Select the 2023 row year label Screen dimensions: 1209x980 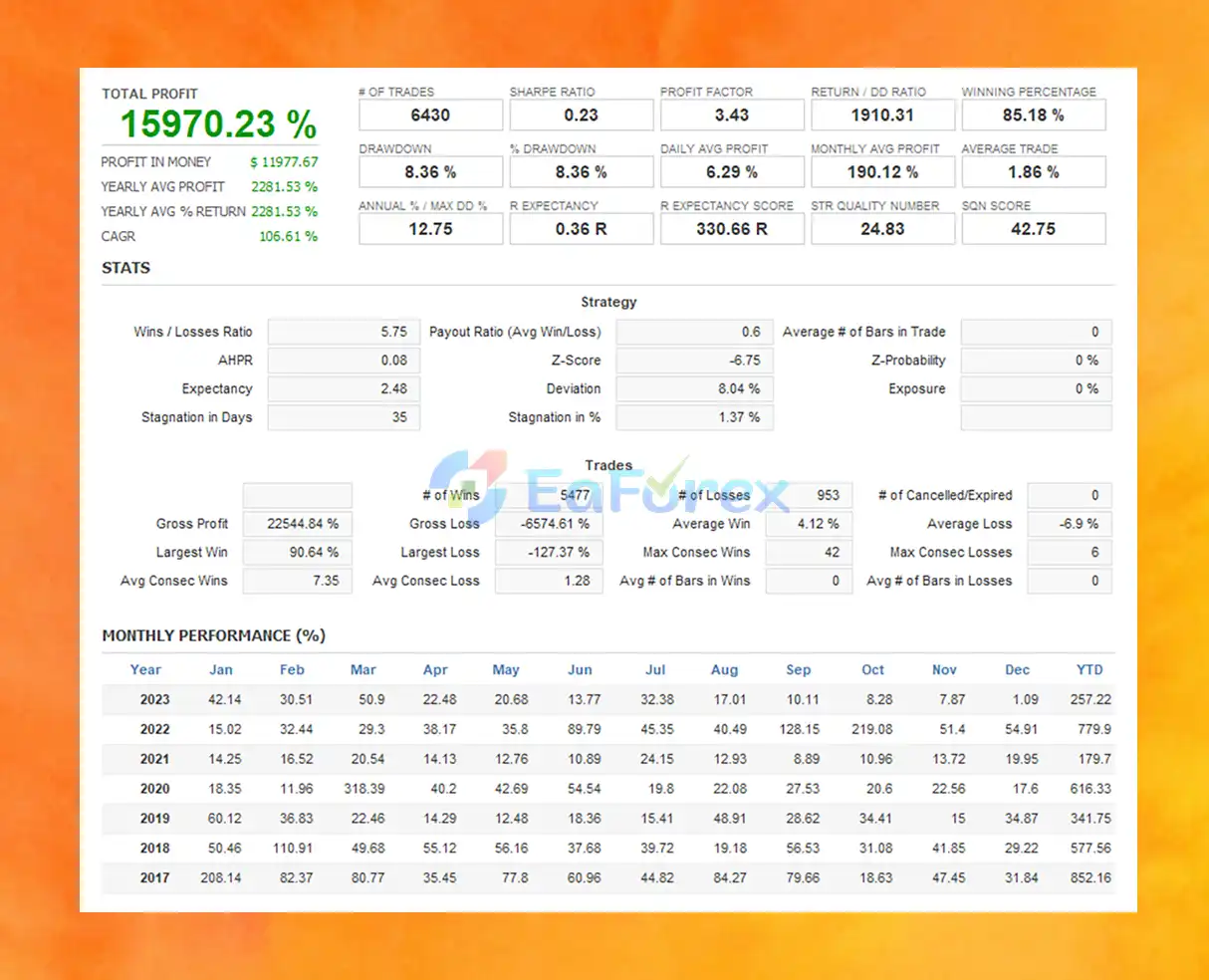[154, 700]
